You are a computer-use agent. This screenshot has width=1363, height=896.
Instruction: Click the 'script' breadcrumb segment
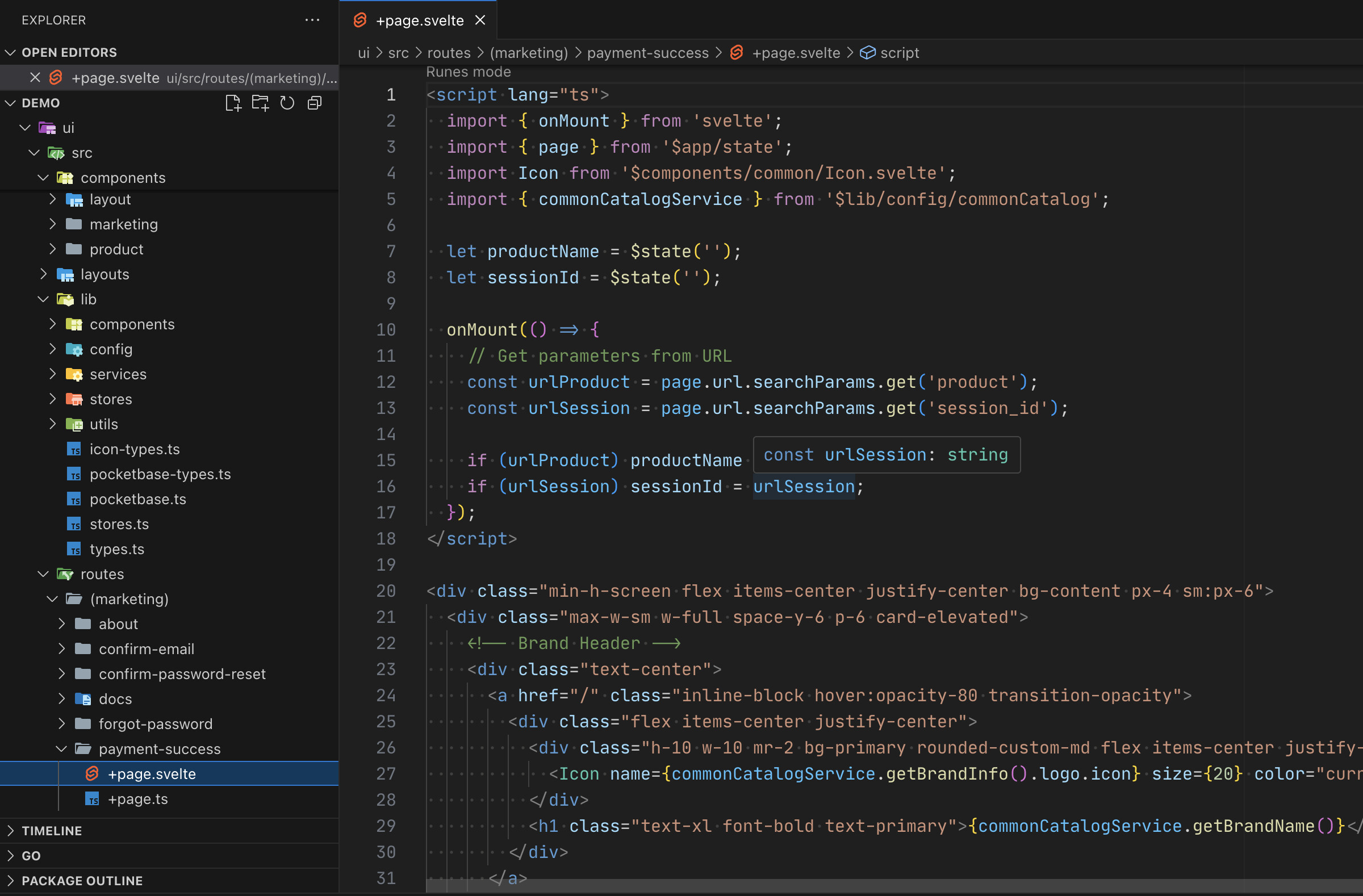[x=899, y=53]
